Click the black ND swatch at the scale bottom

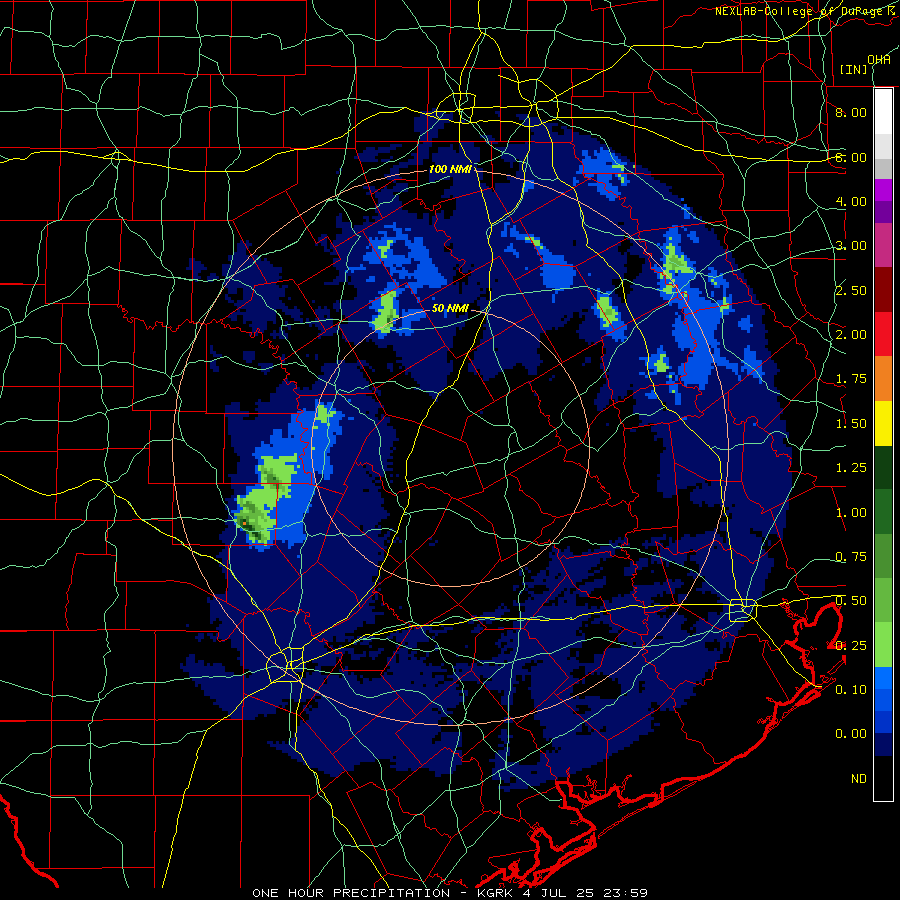pos(883,778)
